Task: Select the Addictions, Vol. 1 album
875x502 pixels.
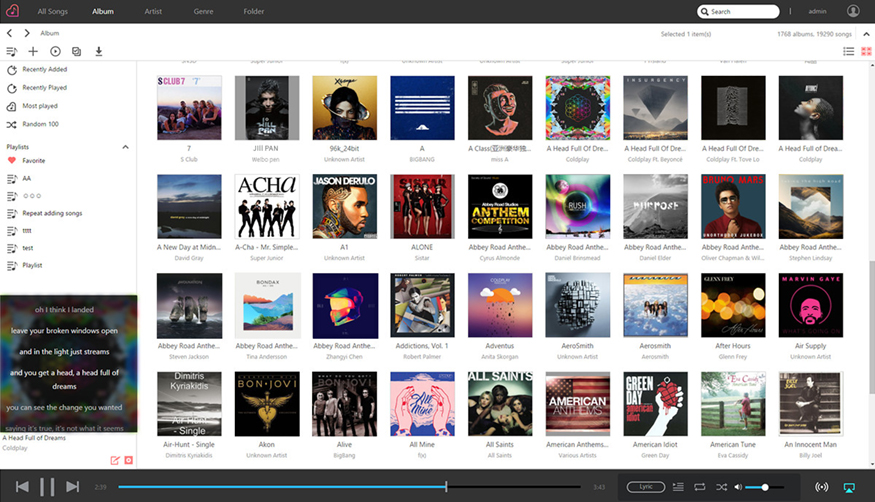Action: coord(422,305)
